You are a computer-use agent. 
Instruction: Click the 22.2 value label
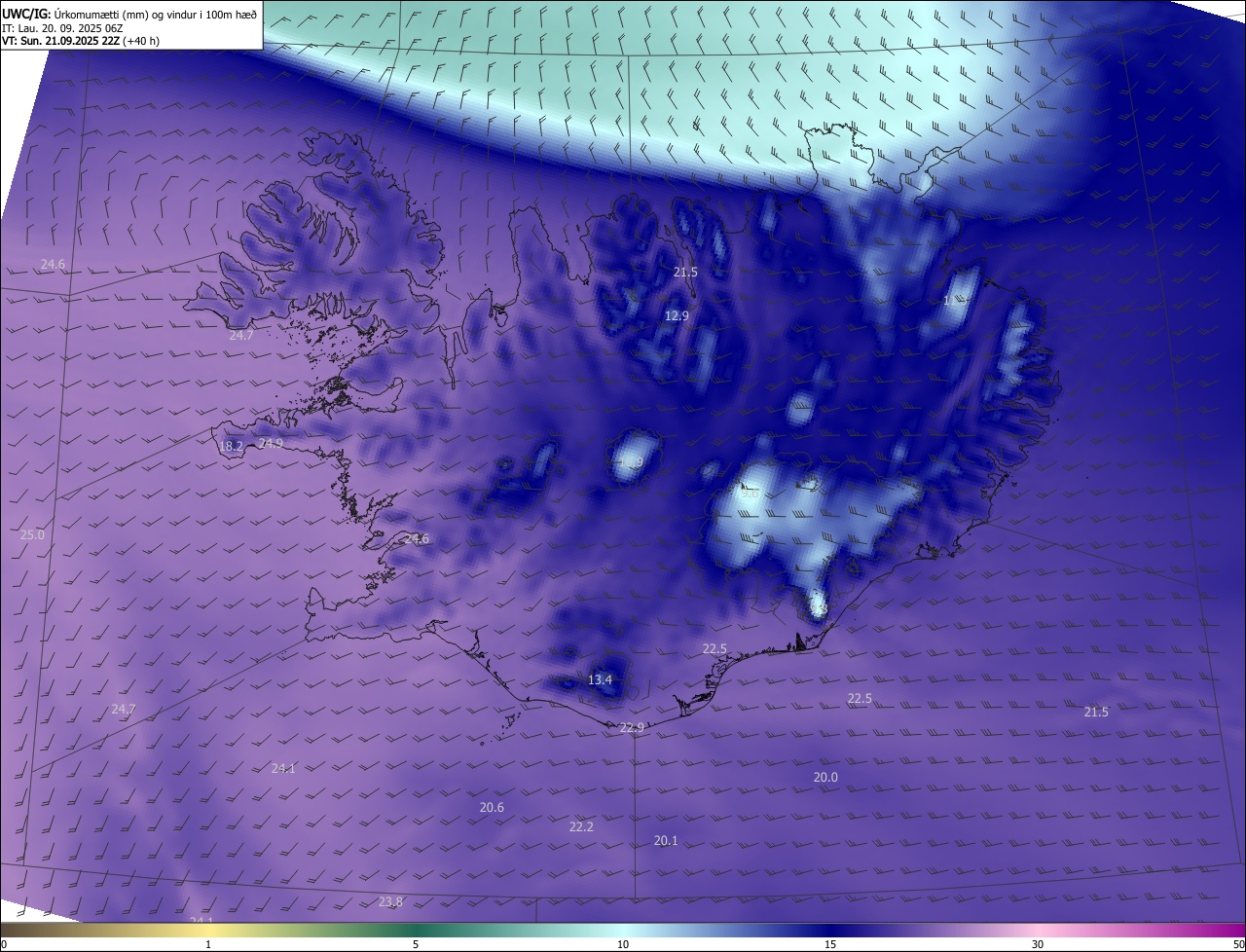[x=581, y=826]
